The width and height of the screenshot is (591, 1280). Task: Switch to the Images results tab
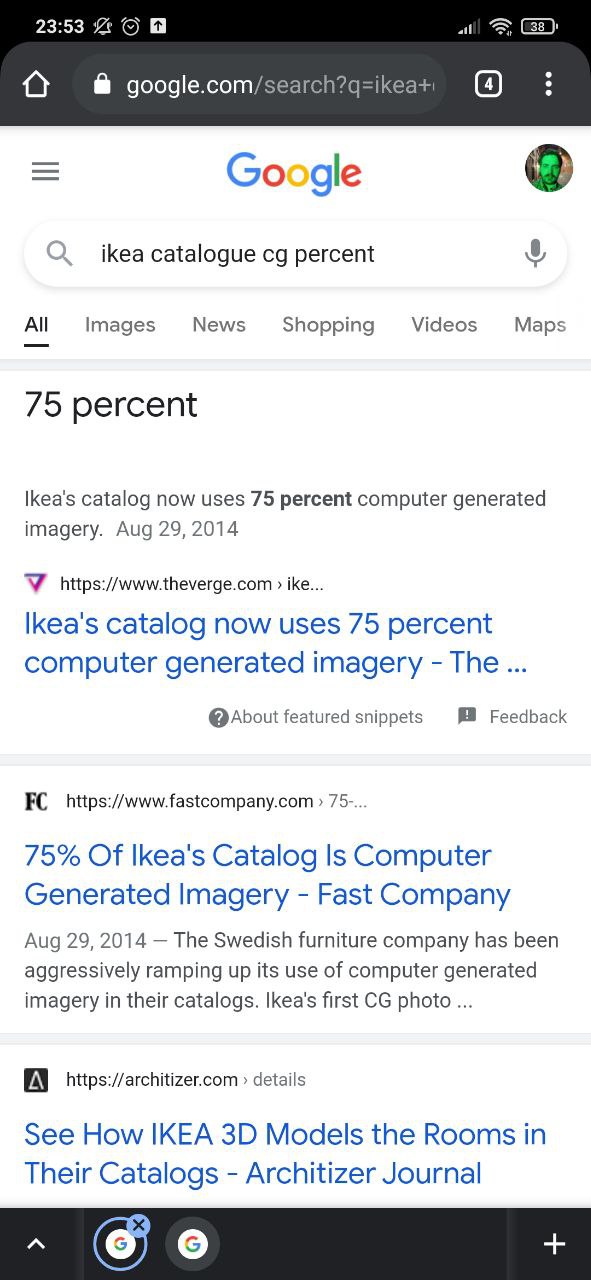pos(120,325)
